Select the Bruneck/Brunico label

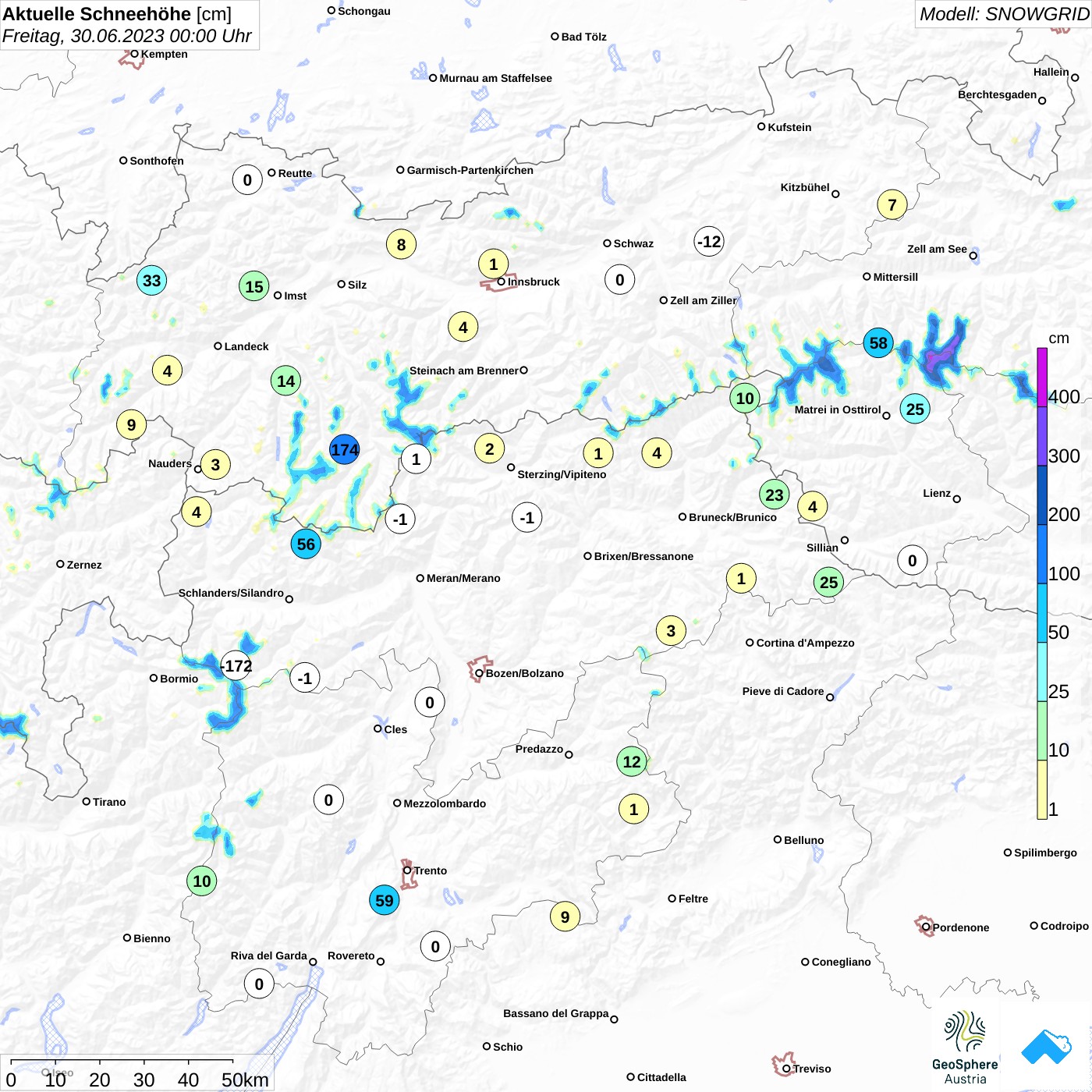[x=732, y=517]
